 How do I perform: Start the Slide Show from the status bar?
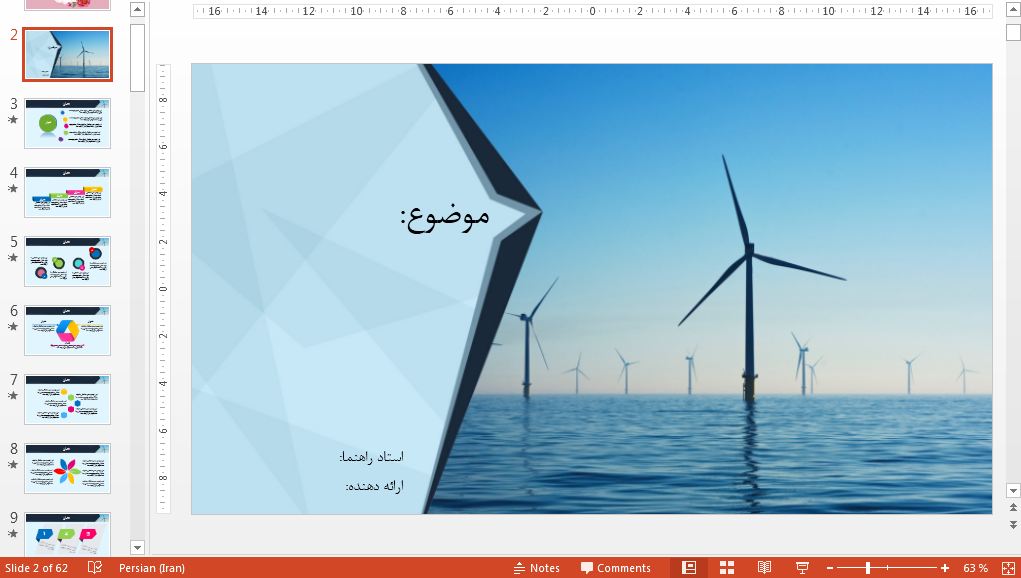tap(801, 567)
